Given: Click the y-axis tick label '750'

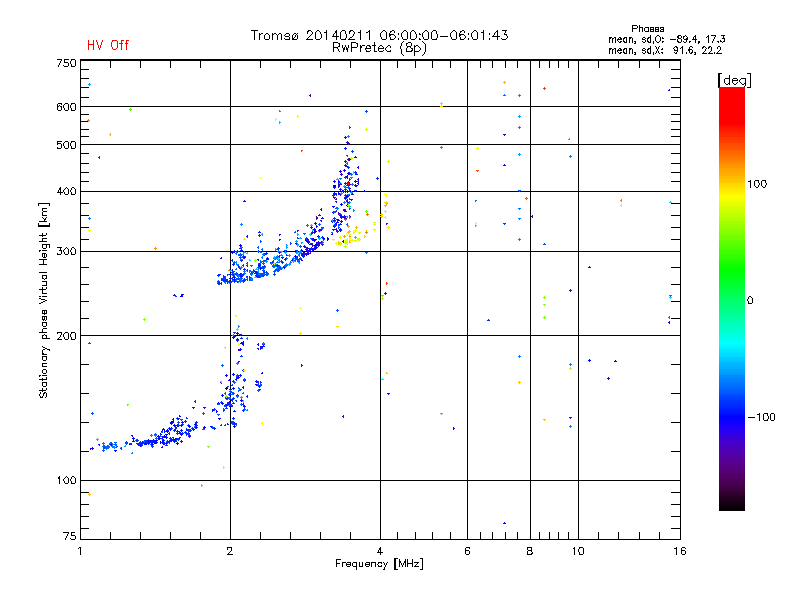Looking at the screenshot, I should (x=66, y=63).
